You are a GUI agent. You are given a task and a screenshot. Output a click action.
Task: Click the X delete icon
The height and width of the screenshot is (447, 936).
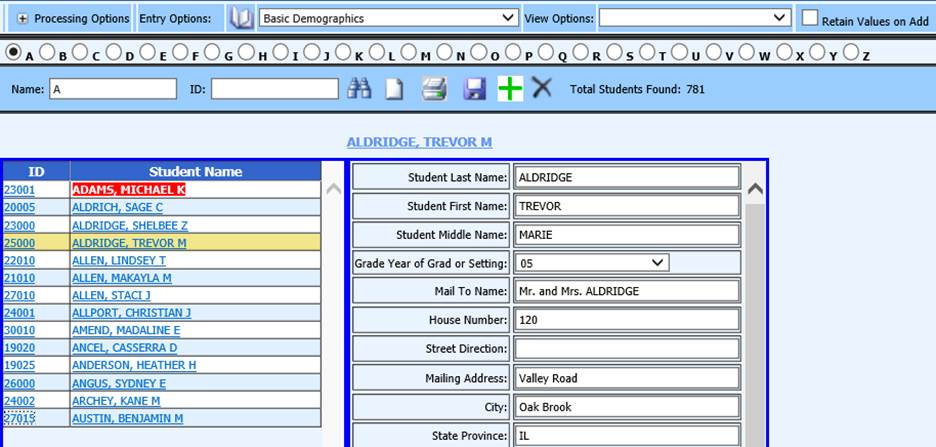(542, 89)
